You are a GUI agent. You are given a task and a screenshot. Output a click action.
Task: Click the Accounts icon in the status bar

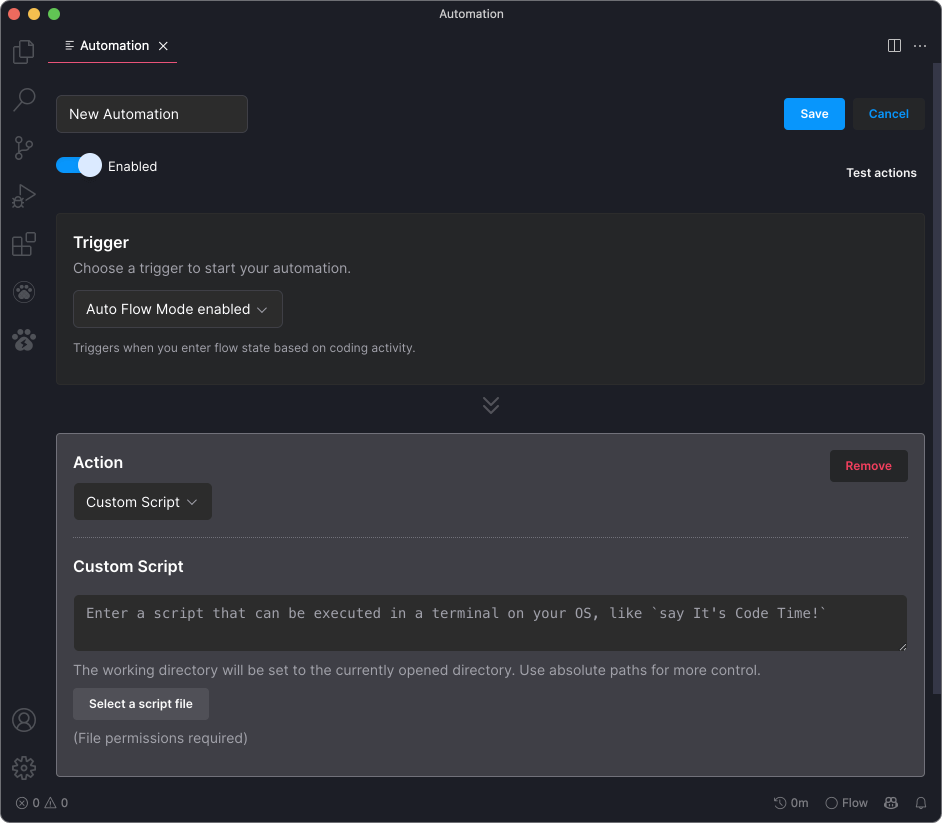pos(23,719)
